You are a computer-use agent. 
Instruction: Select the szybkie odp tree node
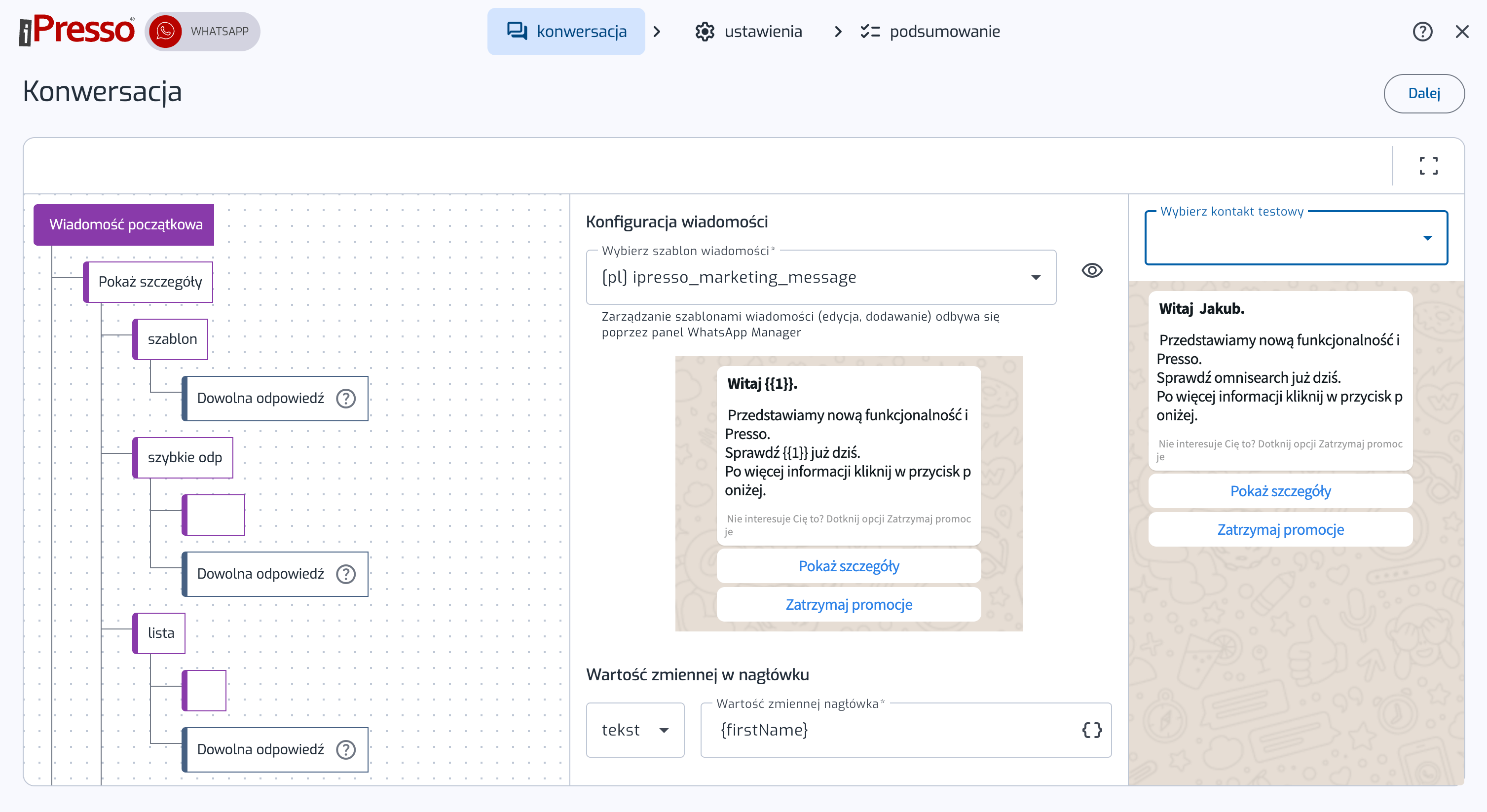(184, 458)
